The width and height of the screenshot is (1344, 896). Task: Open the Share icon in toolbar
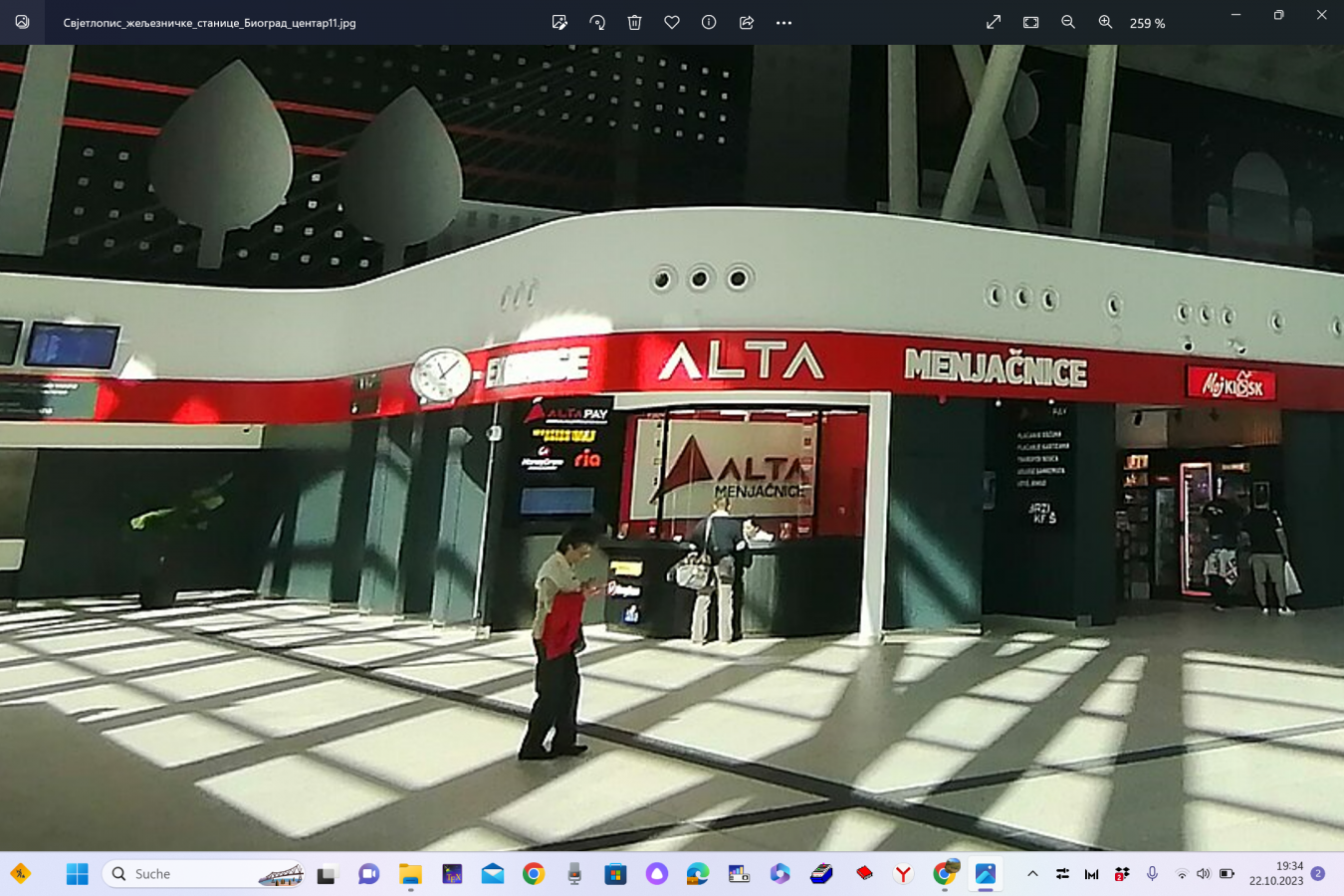(747, 22)
